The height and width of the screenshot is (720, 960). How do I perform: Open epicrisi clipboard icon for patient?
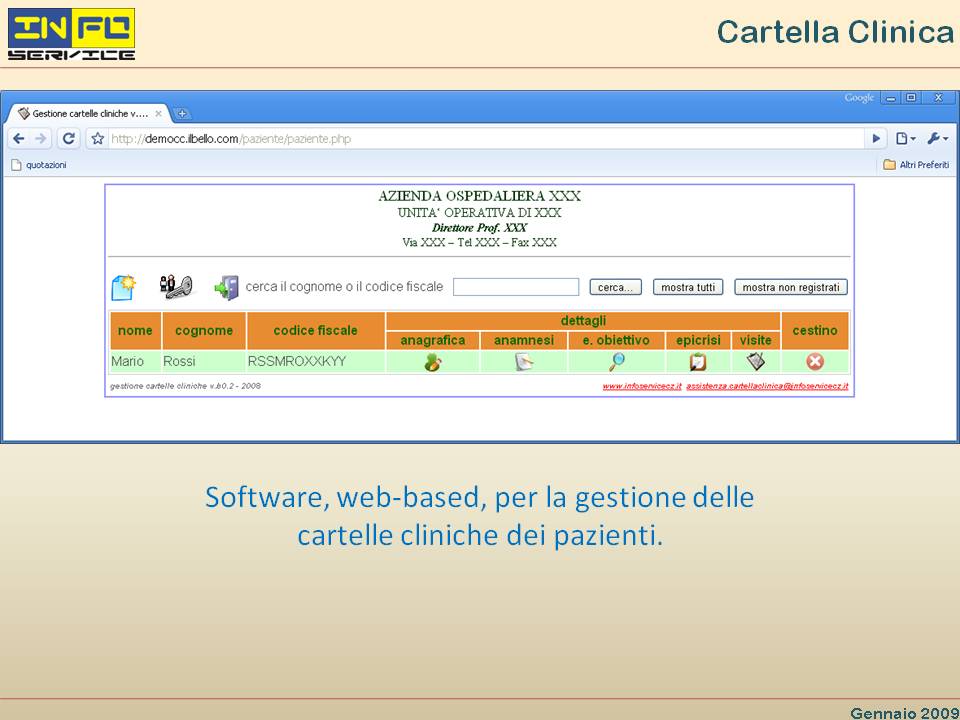click(x=698, y=362)
